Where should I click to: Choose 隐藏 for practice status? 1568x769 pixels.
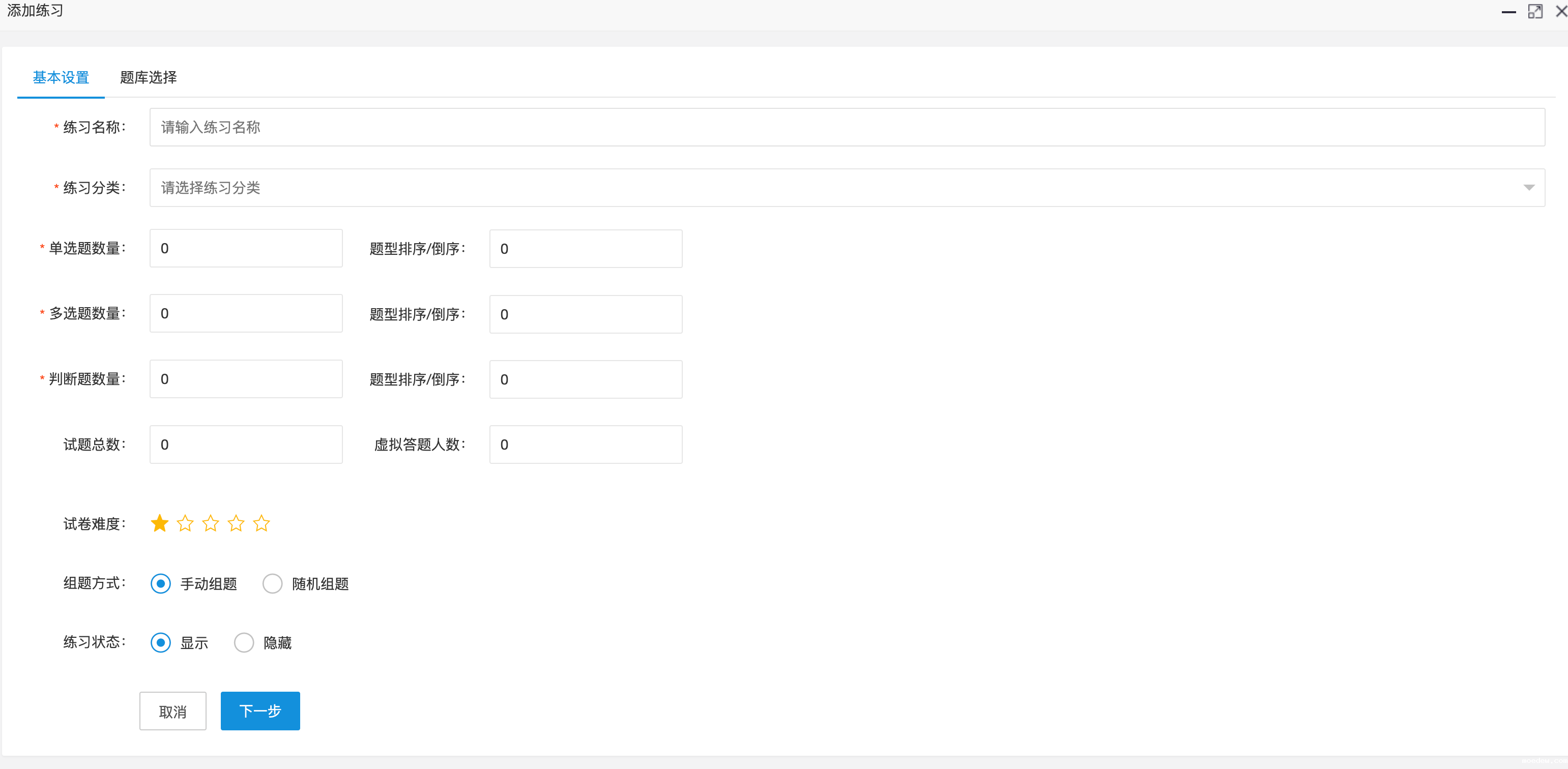pyautogui.click(x=244, y=642)
